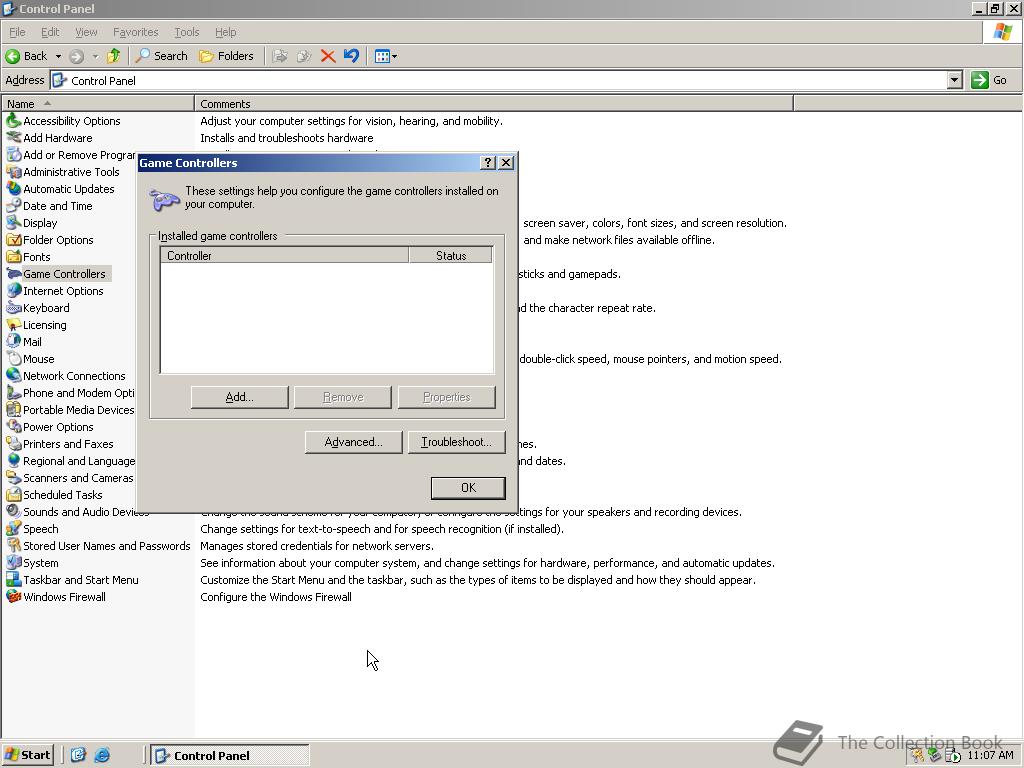Sort by the Comments column header

[494, 104]
